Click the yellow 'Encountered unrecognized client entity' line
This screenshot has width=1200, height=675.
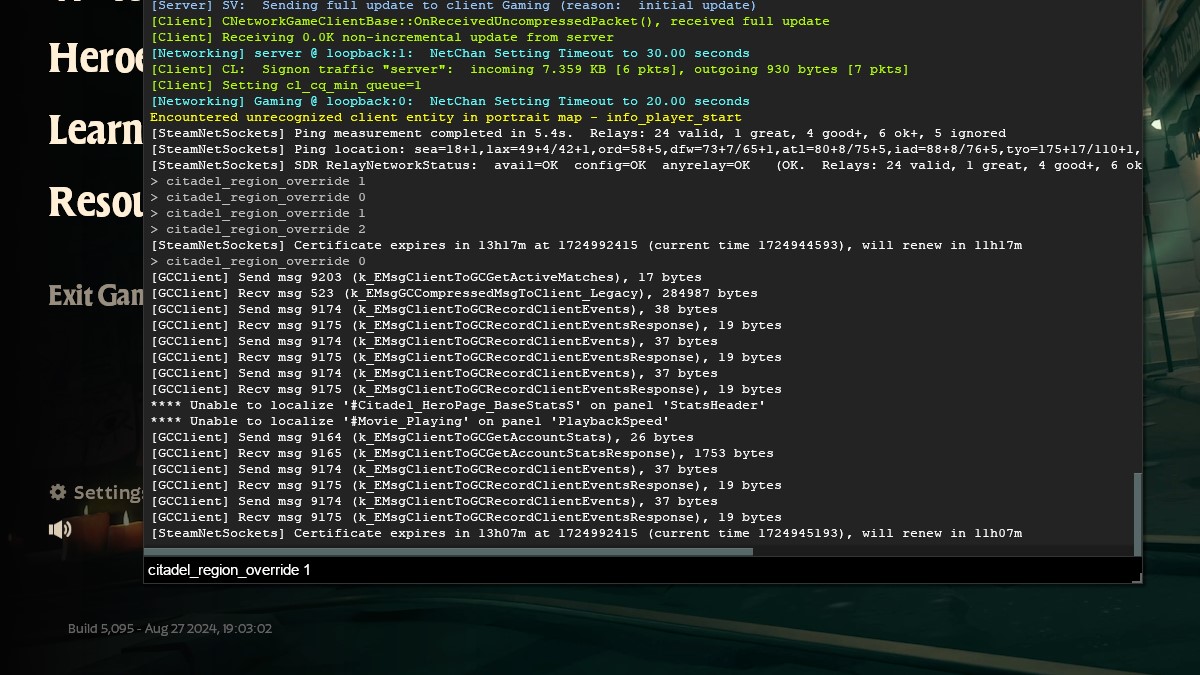[445, 117]
